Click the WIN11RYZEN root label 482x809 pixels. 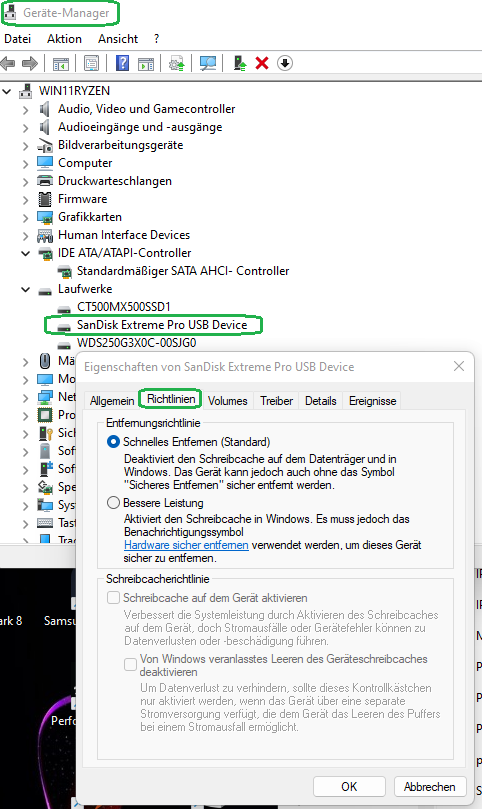tap(74, 91)
